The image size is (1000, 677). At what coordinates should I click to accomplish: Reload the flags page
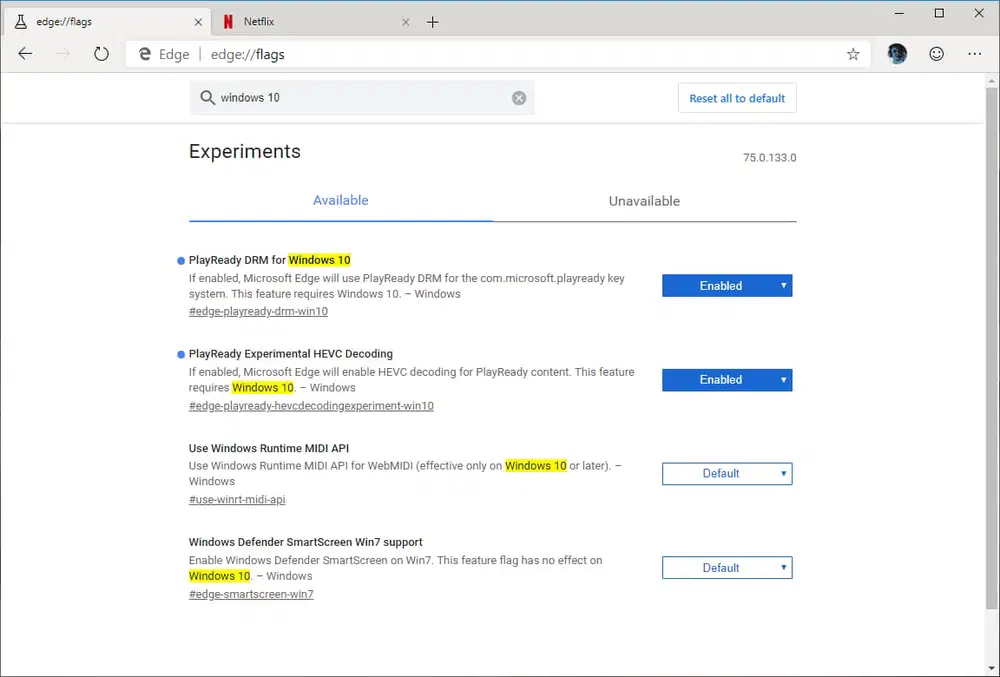pyautogui.click(x=100, y=54)
